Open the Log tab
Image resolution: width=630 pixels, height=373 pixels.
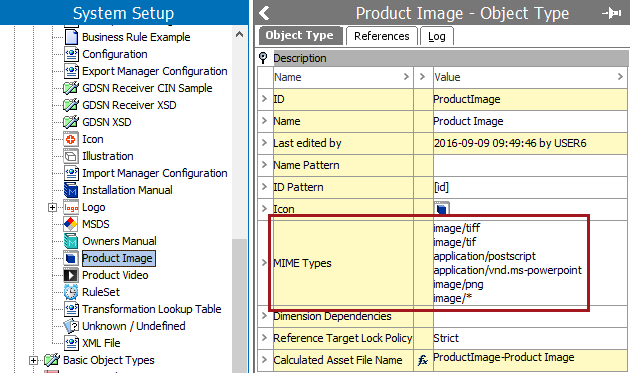point(437,36)
